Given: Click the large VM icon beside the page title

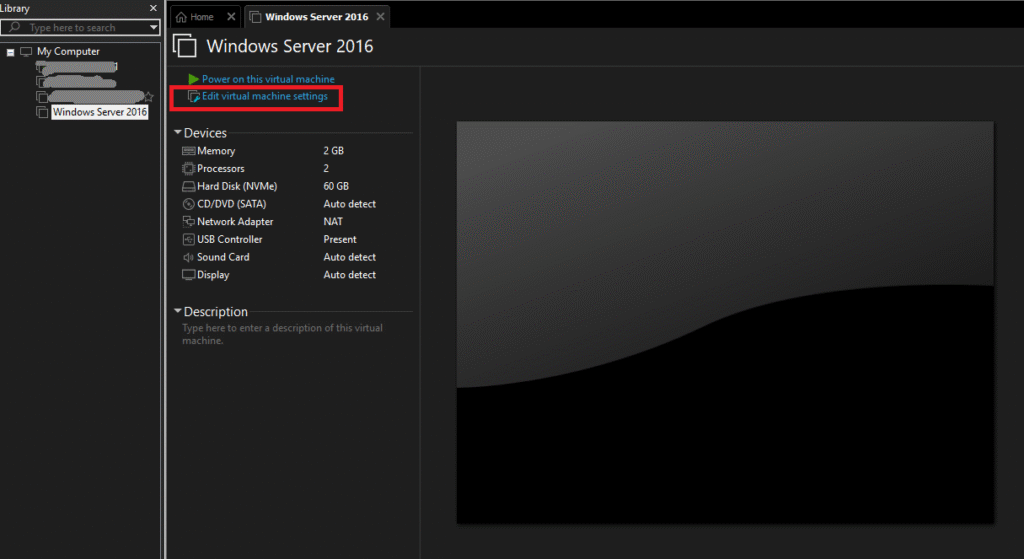Looking at the screenshot, I should 185,46.
